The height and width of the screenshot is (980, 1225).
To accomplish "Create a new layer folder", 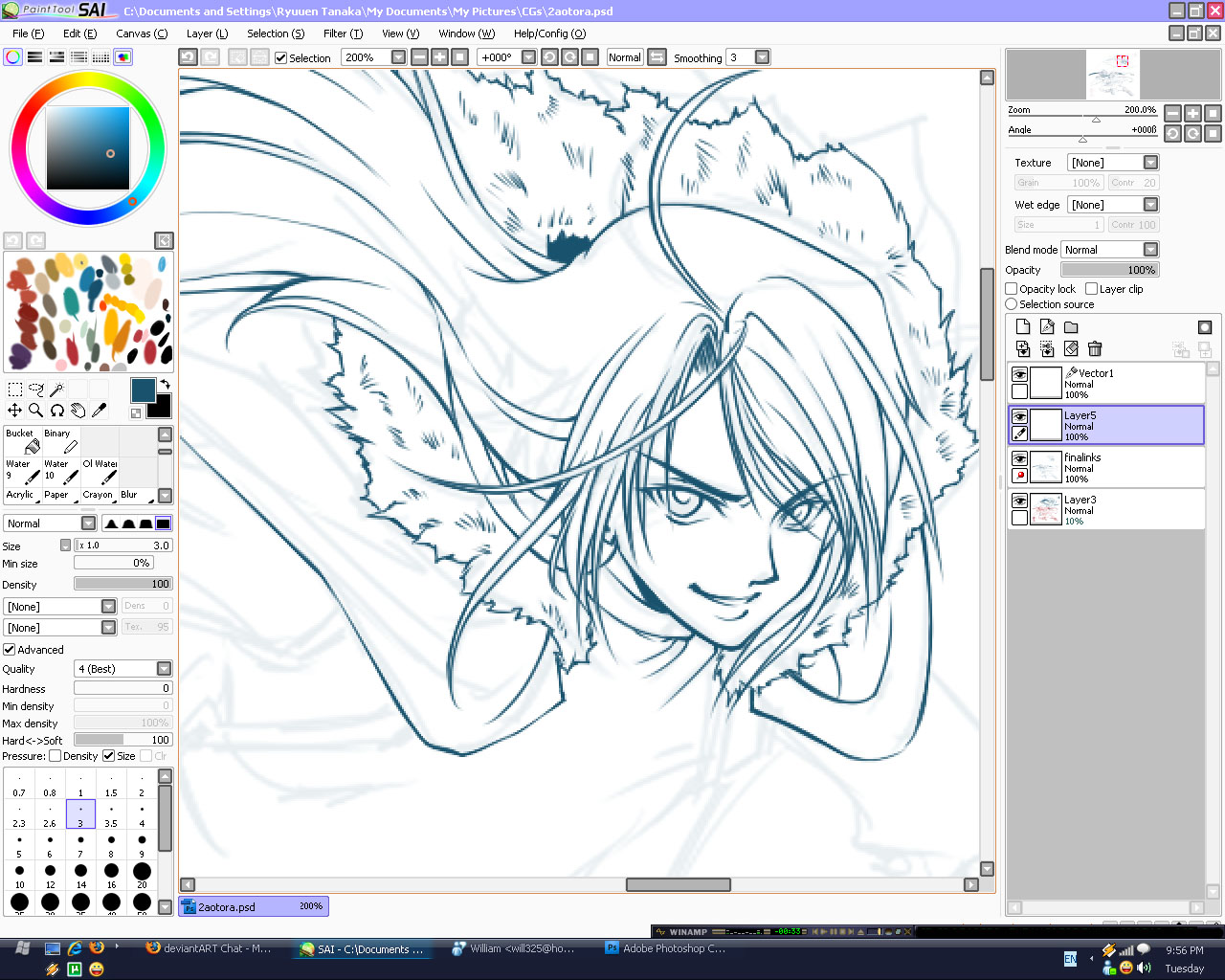I will coord(1071,327).
